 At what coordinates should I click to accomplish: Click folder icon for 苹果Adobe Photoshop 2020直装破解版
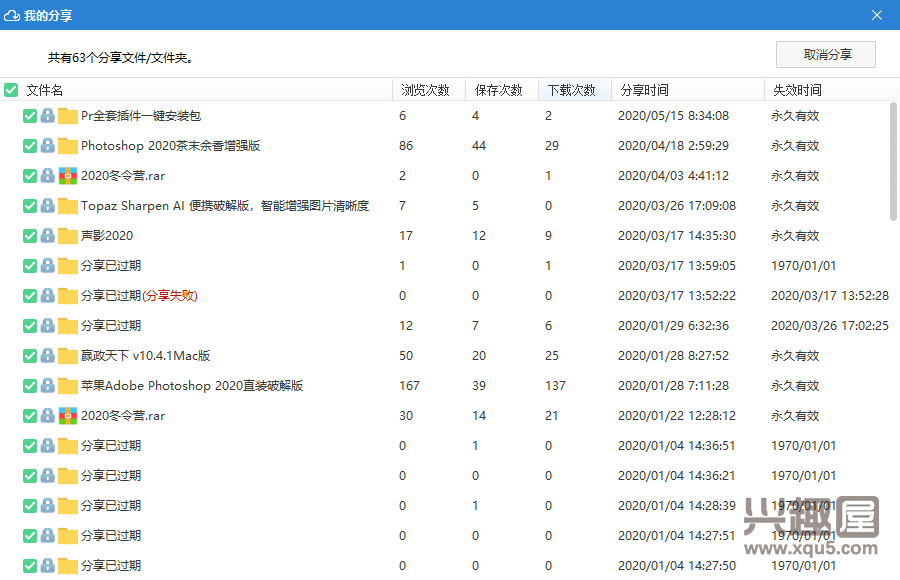click(68, 385)
